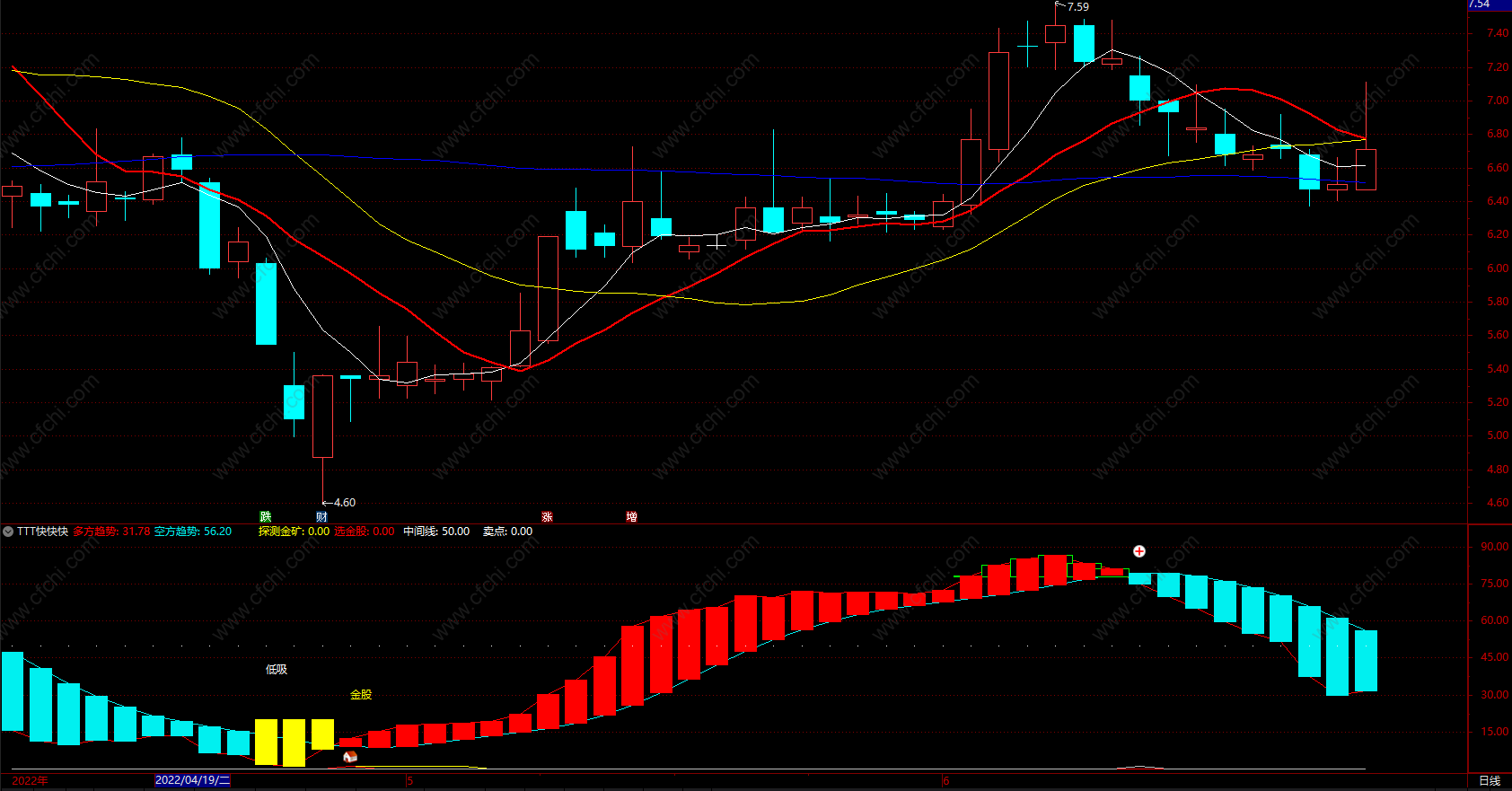Click the red plus marker in indicator panel
This screenshot has width=1512, height=791.
click(1138, 551)
